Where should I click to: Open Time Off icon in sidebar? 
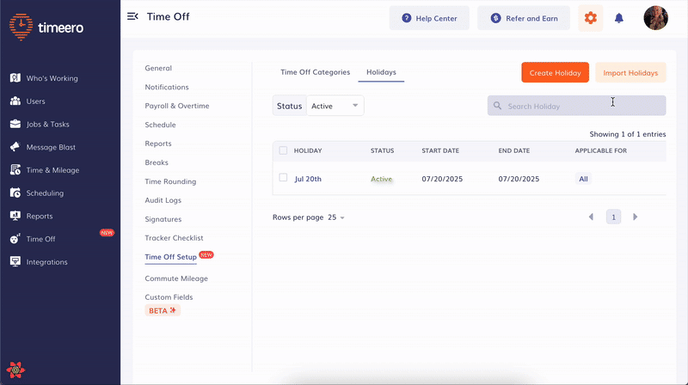click(x=15, y=239)
